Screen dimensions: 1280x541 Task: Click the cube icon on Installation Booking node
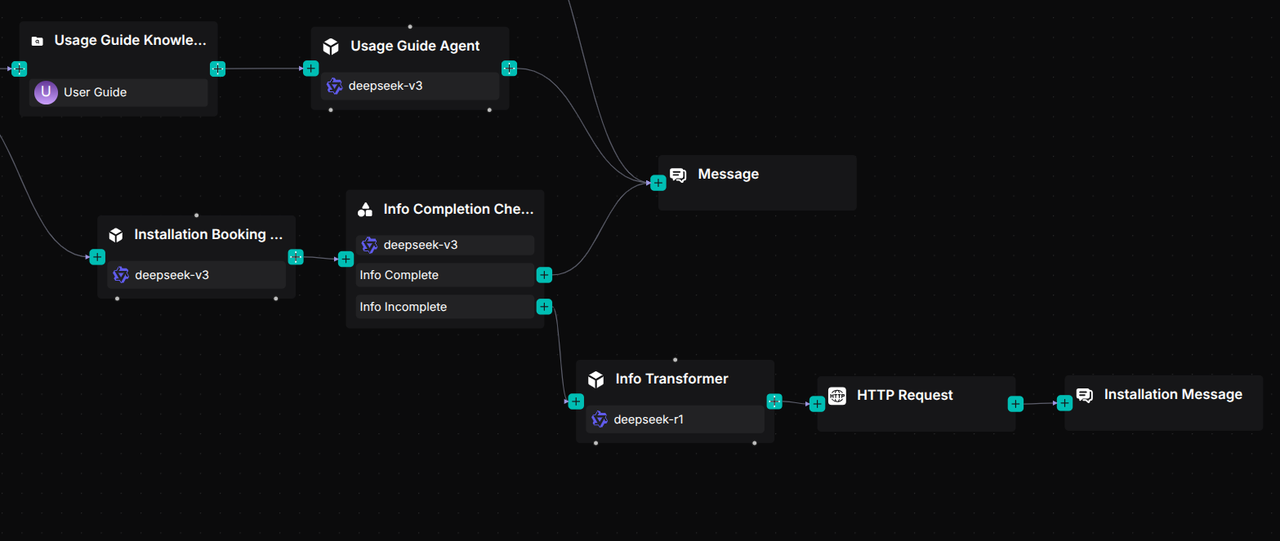pyautogui.click(x=116, y=235)
